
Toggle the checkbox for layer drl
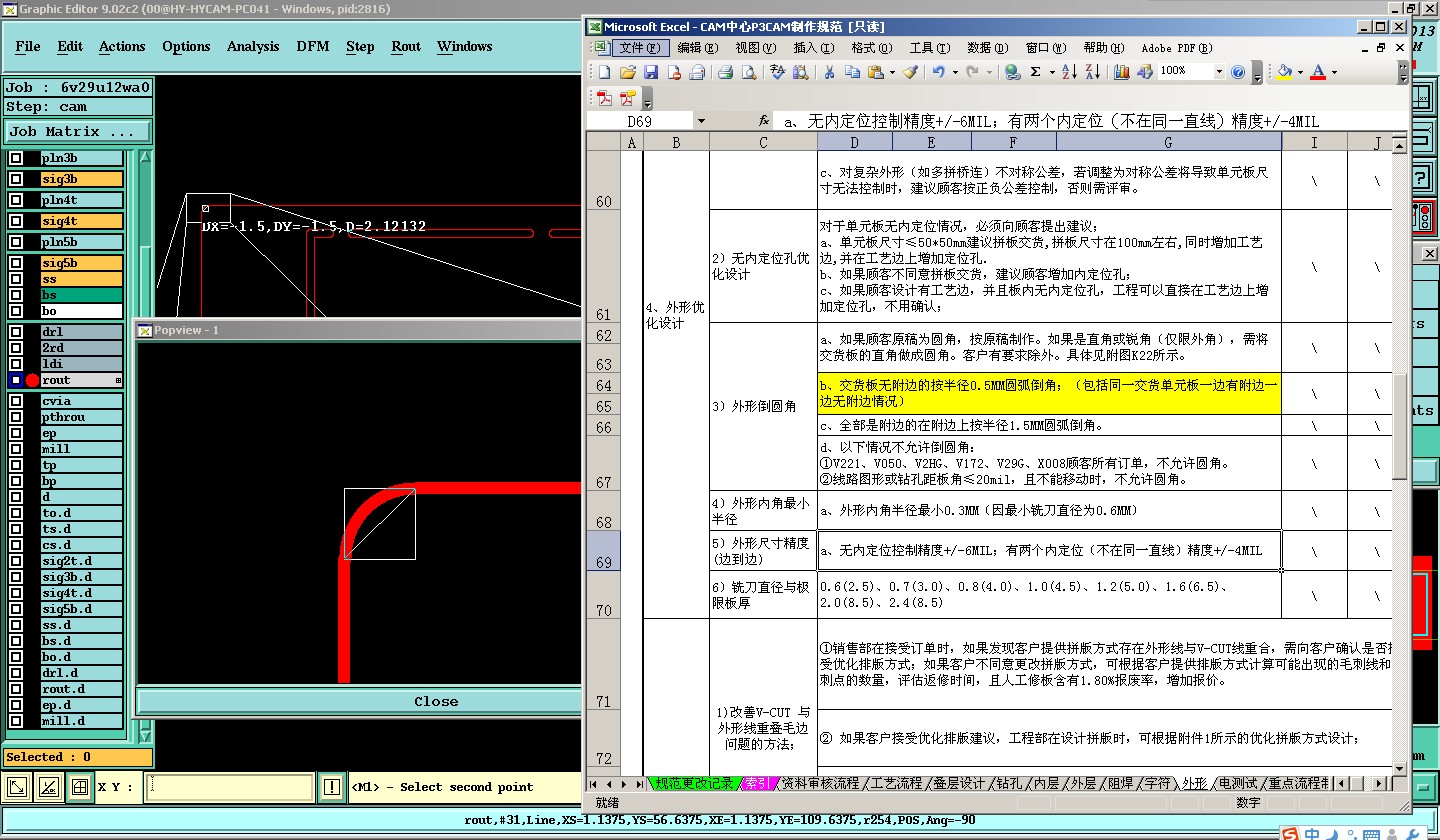click(x=15, y=331)
